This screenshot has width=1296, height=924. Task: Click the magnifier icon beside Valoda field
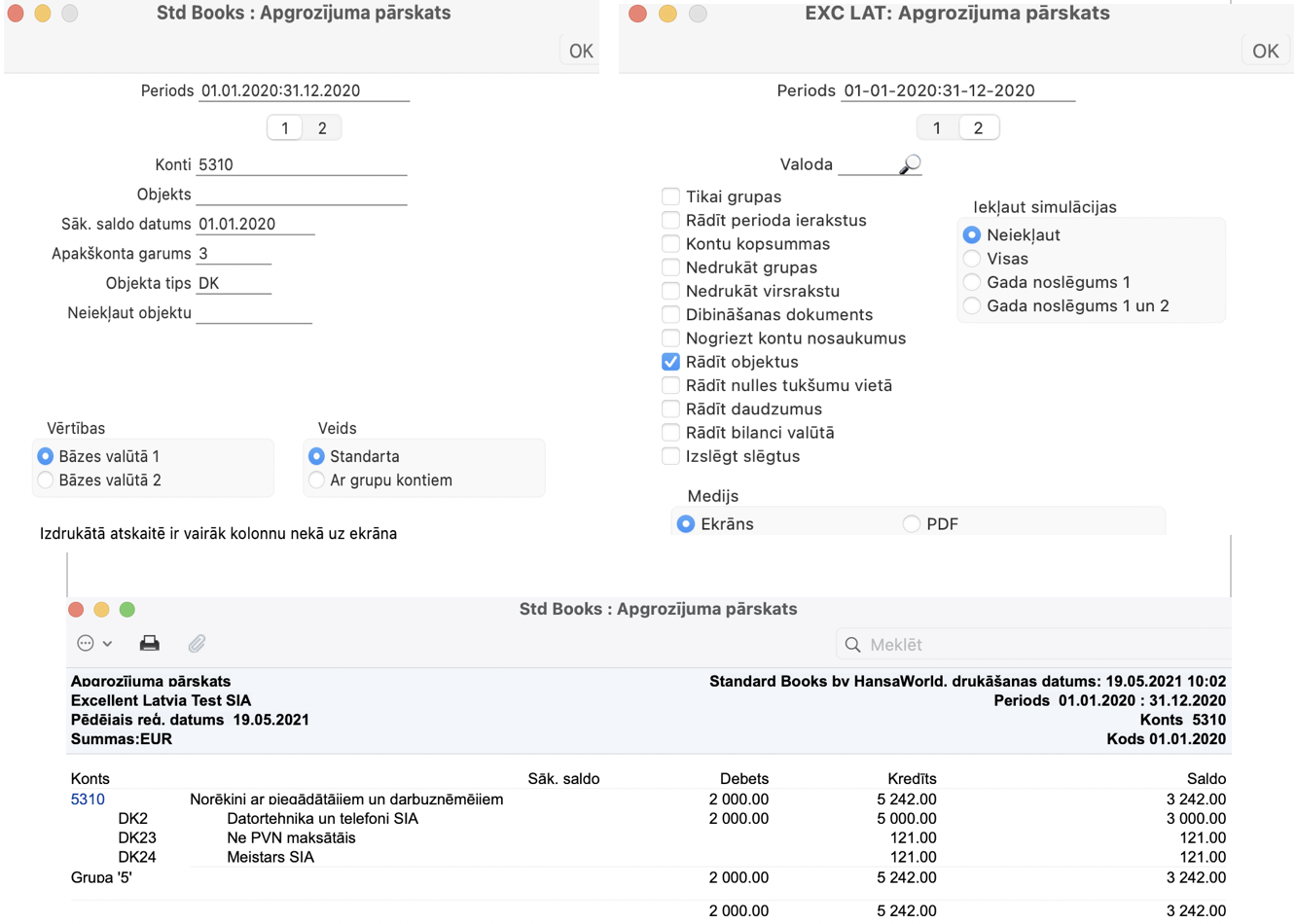tap(910, 165)
